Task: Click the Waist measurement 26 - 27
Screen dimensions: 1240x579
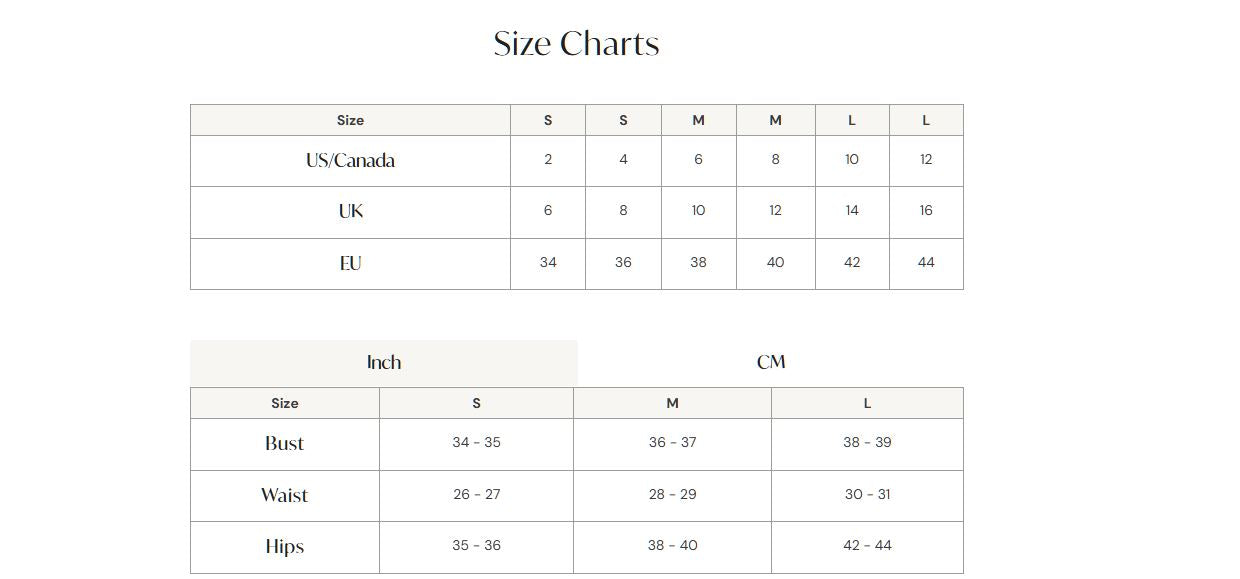Action: (476, 495)
